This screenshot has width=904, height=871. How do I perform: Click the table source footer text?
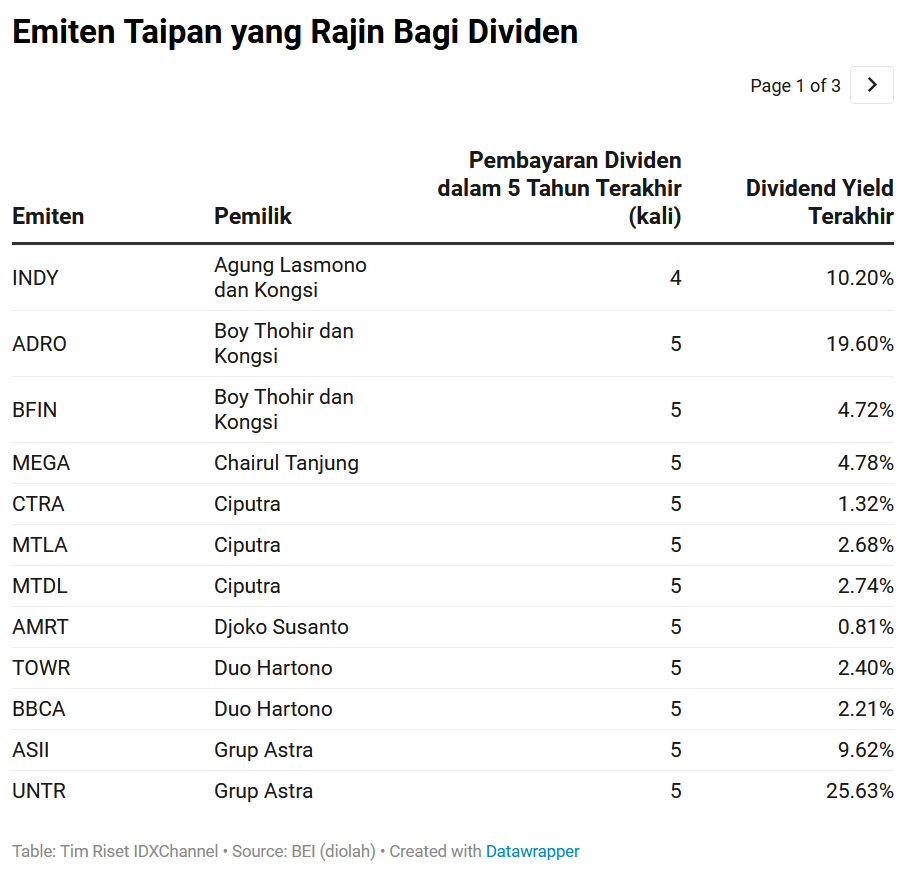pos(296,851)
